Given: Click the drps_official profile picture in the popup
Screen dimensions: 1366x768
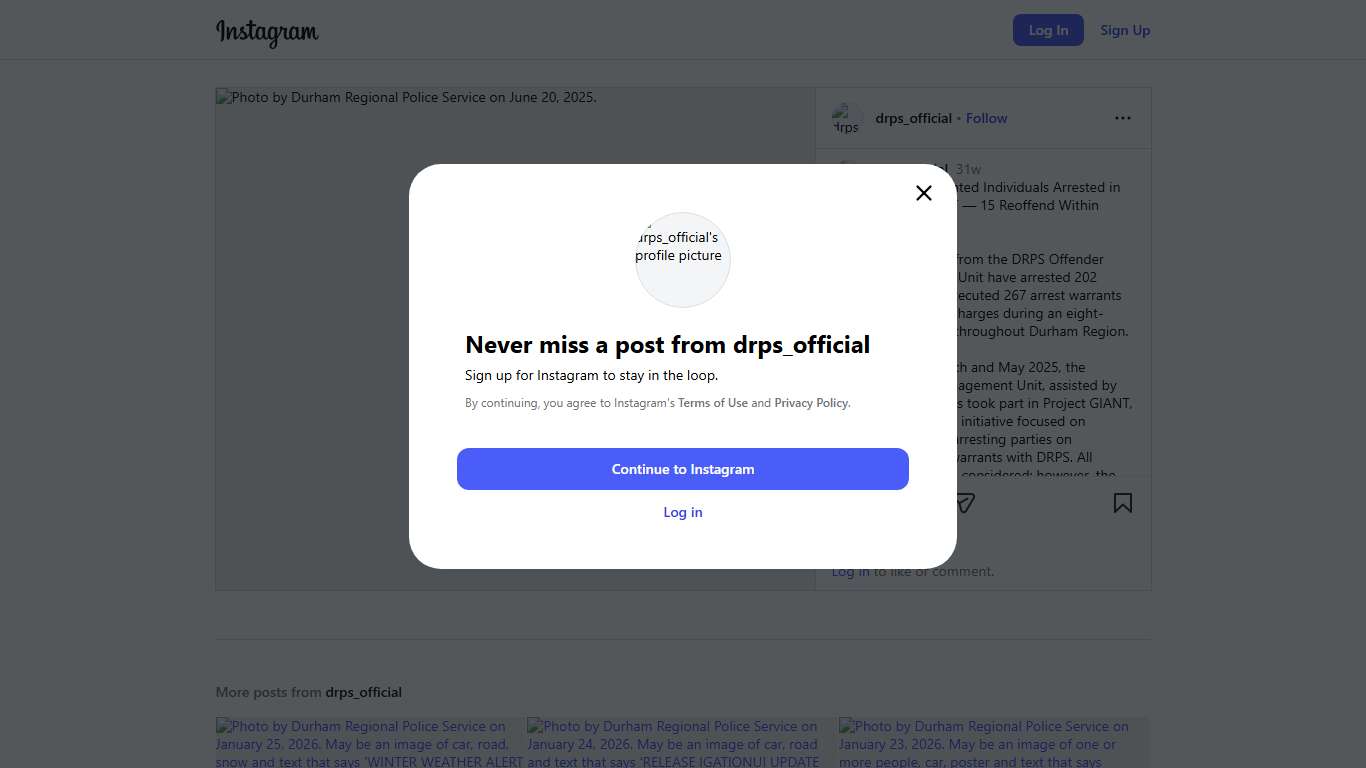Looking at the screenshot, I should click(x=683, y=259).
